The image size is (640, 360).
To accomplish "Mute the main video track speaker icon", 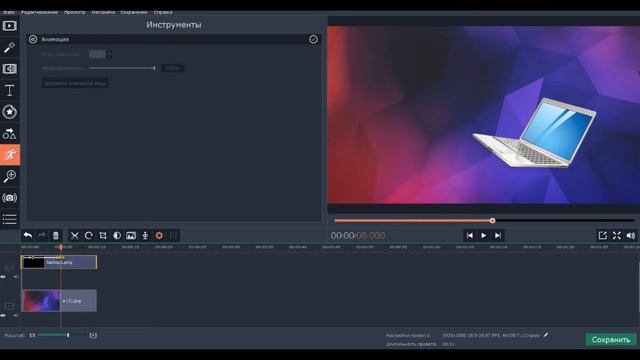I will pyautogui.click(x=16, y=315).
